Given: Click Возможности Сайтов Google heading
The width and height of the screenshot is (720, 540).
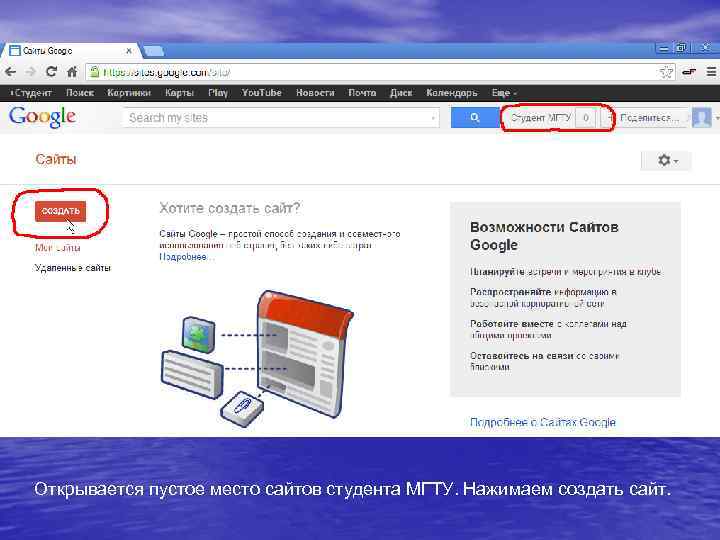Looking at the screenshot, I should click(544, 236).
